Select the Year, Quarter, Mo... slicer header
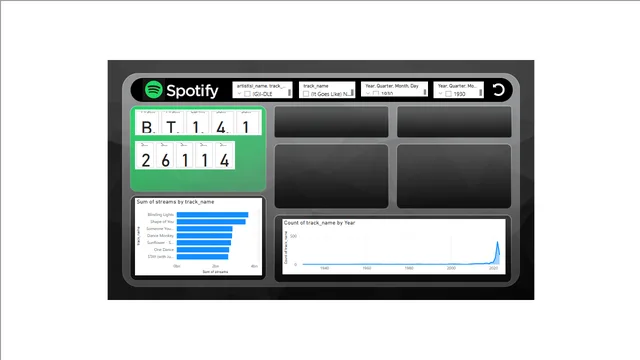 [x=457, y=86]
